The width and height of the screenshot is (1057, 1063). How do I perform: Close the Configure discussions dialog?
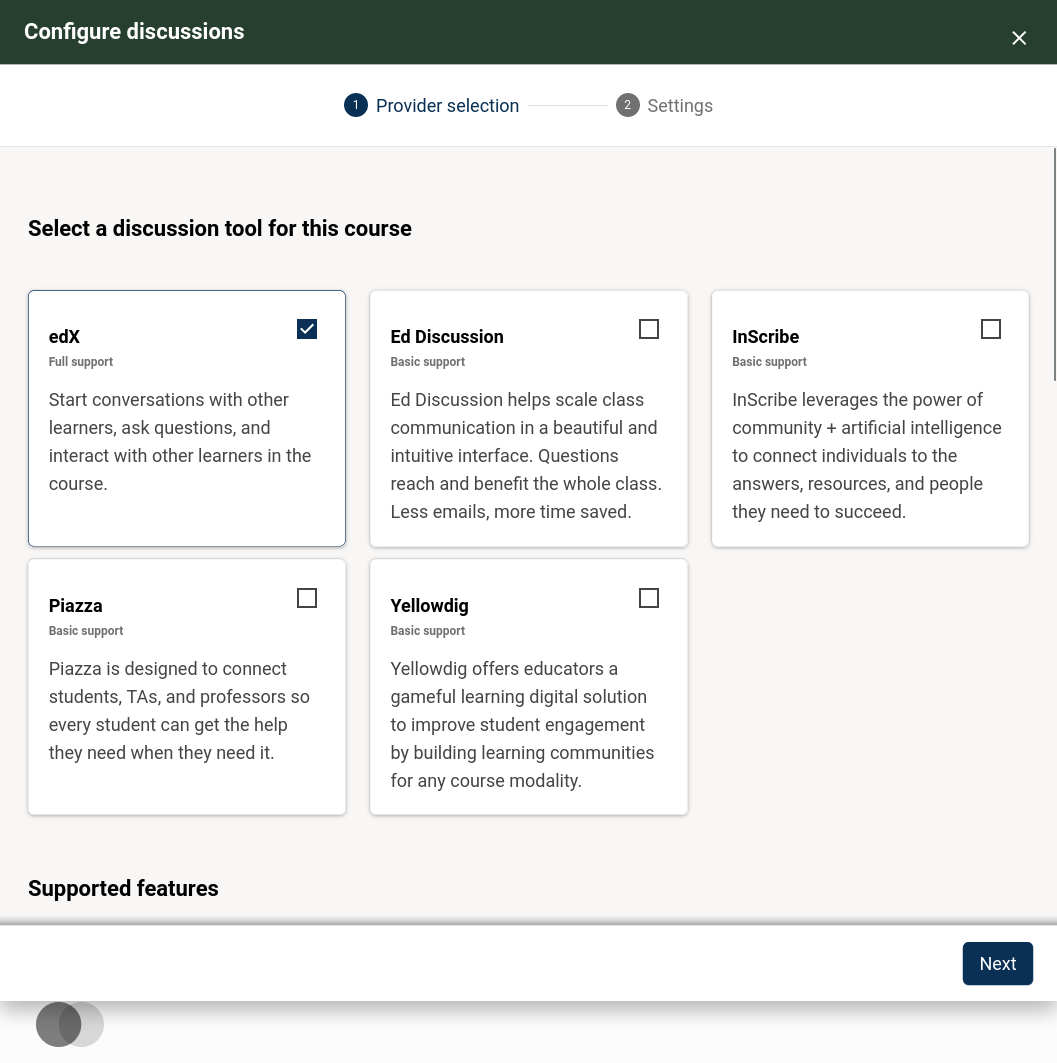click(x=1018, y=38)
